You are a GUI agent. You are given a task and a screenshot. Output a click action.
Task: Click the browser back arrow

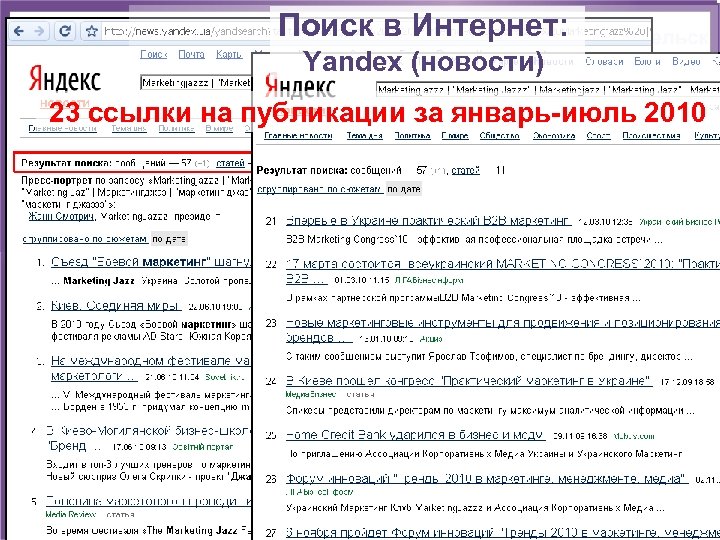(x=19, y=31)
